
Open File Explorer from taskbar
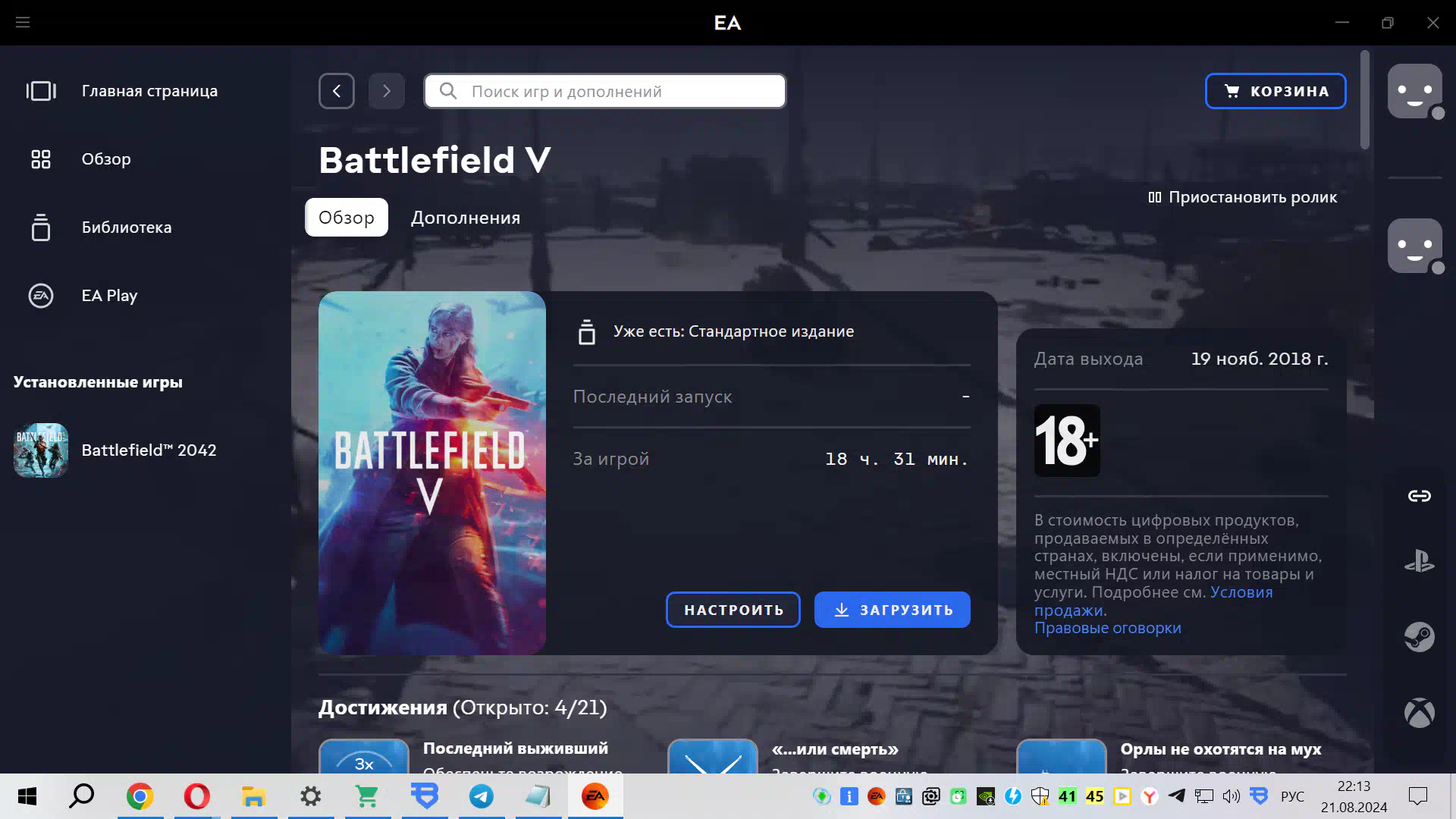coord(254,796)
